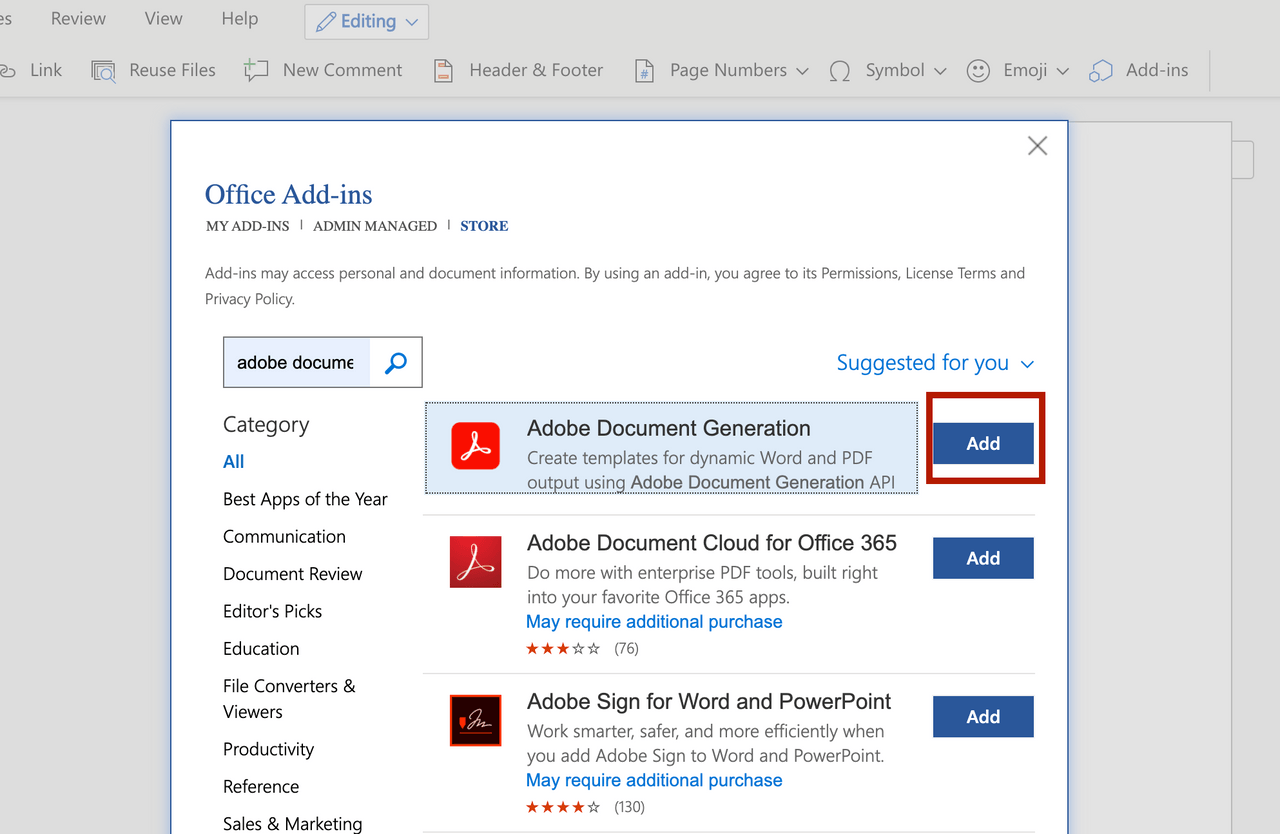Filter by Editor's Picks category
1280x834 pixels.
click(x=272, y=611)
